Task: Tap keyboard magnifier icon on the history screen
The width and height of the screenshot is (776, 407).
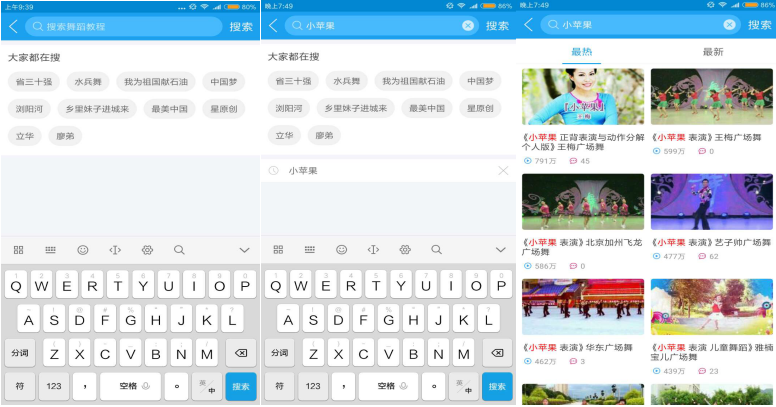Action: [436, 250]
